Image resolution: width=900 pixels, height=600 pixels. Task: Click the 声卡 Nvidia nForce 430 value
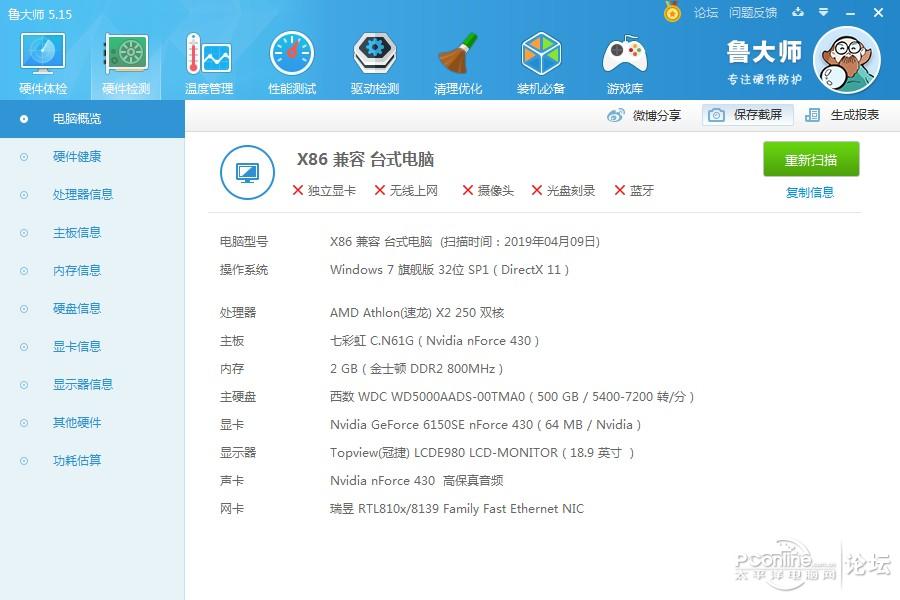coord(417,481)
